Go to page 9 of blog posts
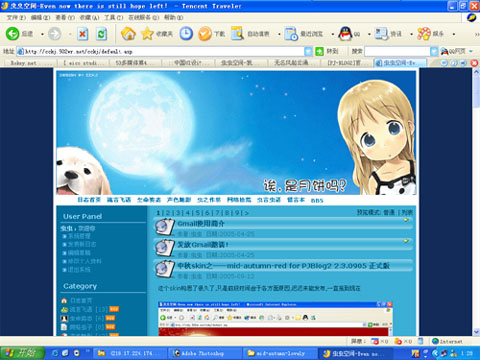The image size is (480, 360). [237, 213]
